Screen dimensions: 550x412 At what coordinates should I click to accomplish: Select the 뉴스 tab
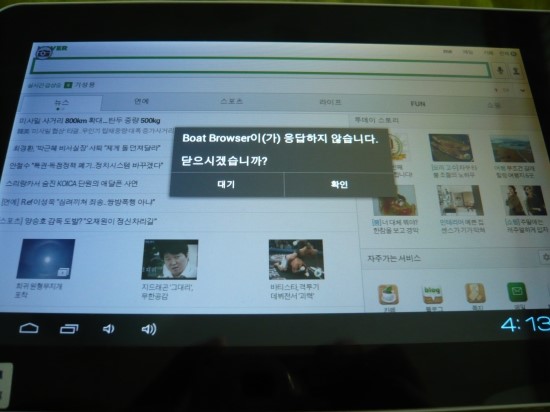tap(62, 103)
